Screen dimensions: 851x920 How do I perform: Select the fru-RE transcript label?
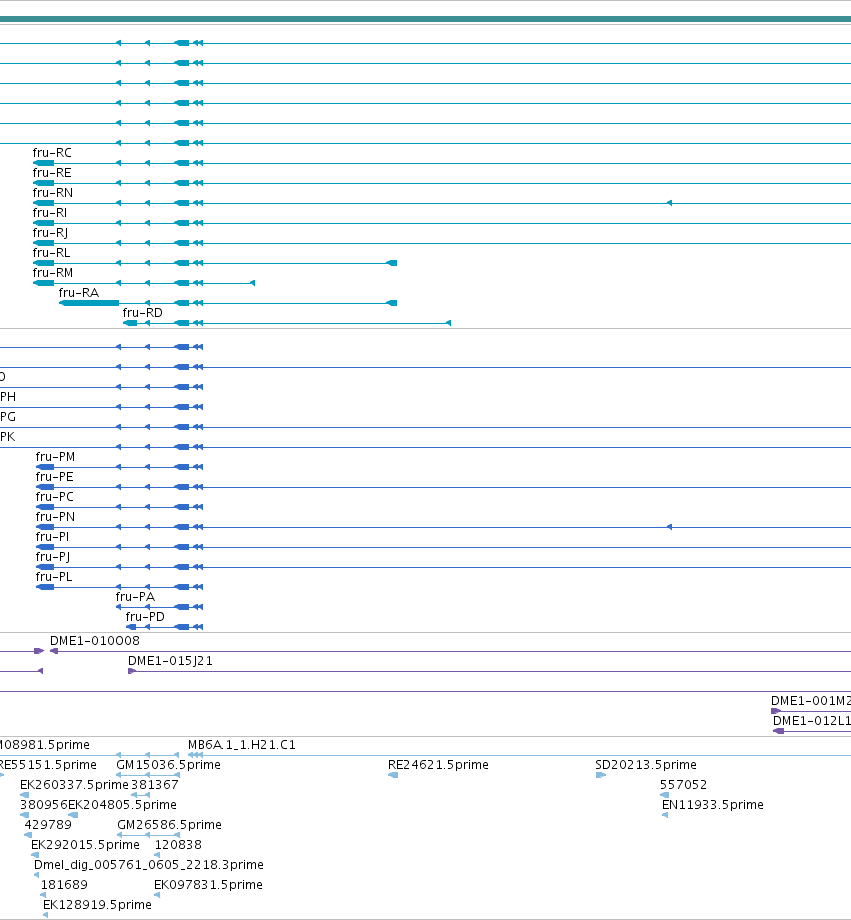52,173
